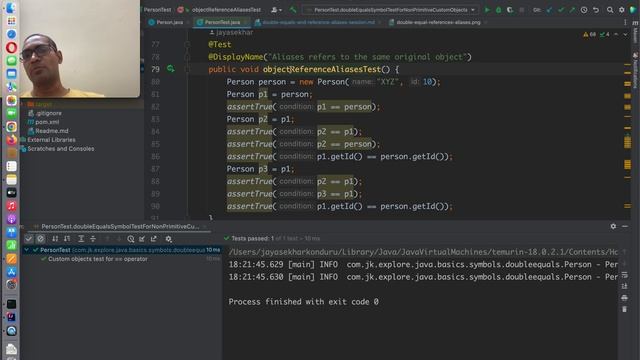The width and height of the screenshot is (640, 360).
Task: Go to the next highlighted problem arrow
Action: click(x=625, y=35)
